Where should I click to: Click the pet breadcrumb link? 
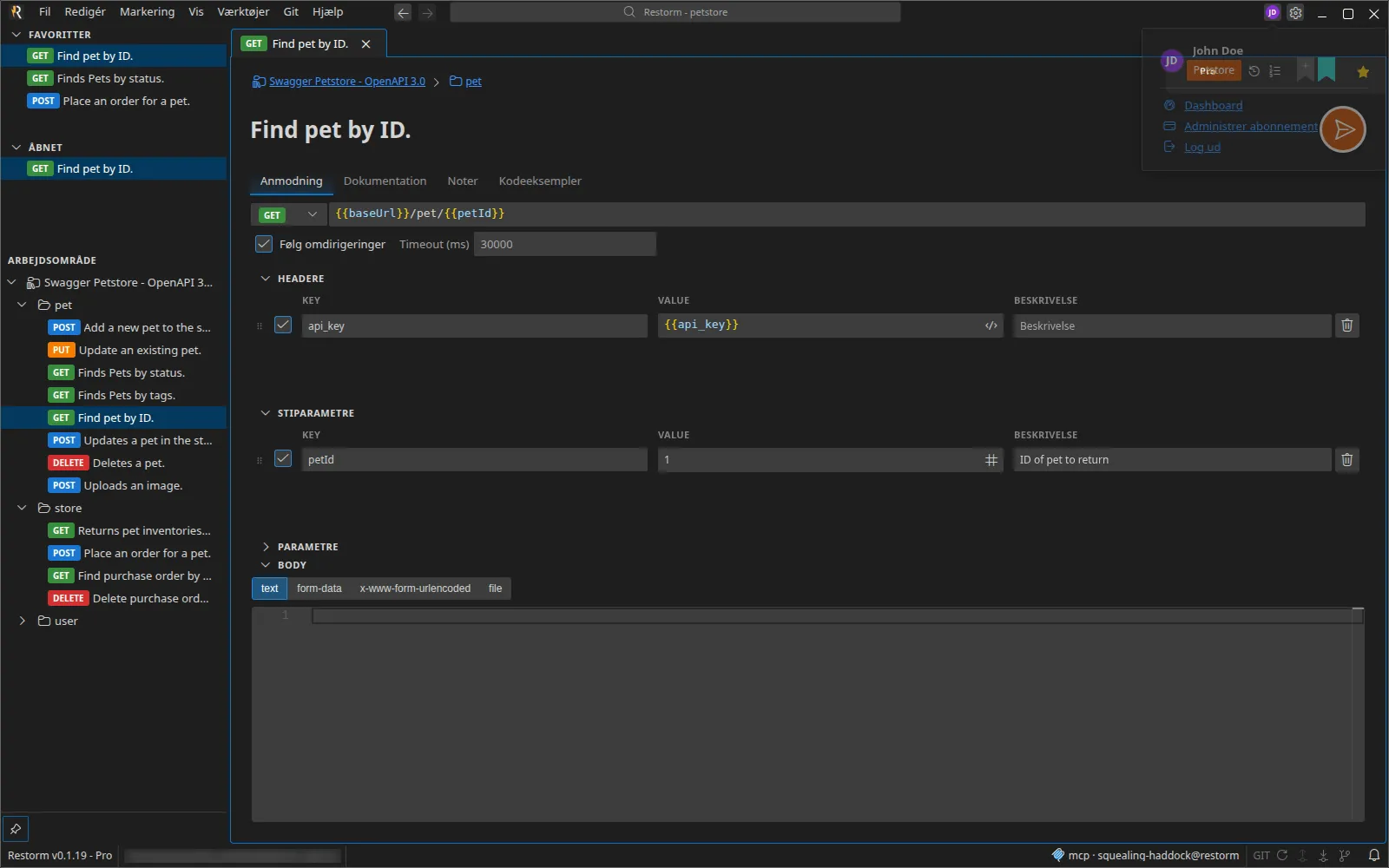pyautogui.click(x=473, y=82)
